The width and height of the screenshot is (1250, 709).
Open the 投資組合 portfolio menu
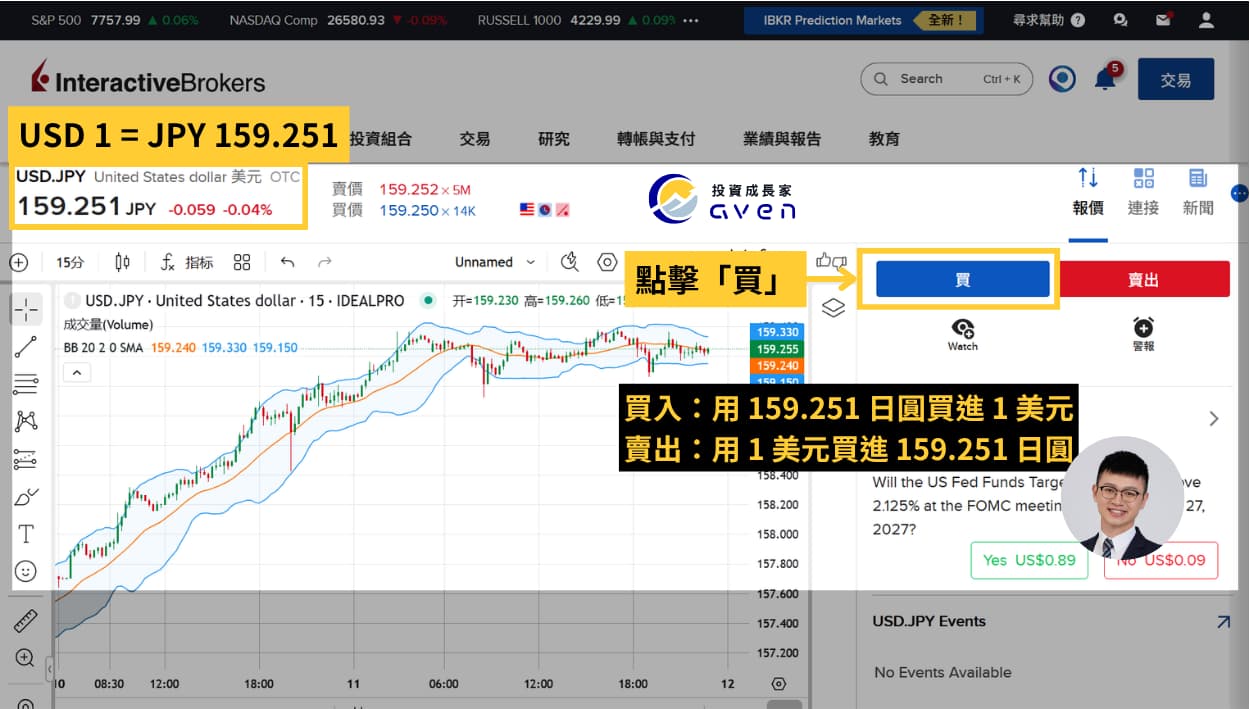click(381, 139)
